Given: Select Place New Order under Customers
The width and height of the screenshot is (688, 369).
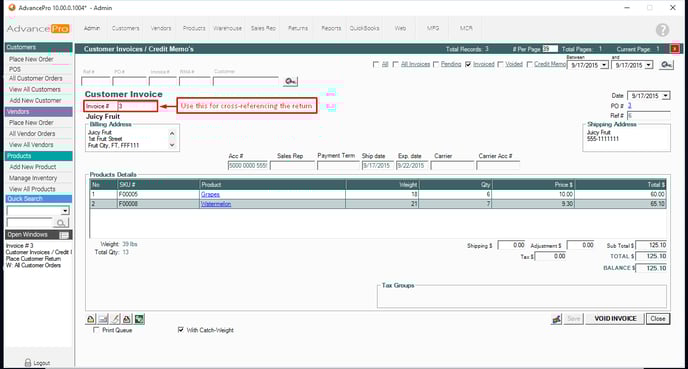Looking at the screenshot, I should coord(31,59).
